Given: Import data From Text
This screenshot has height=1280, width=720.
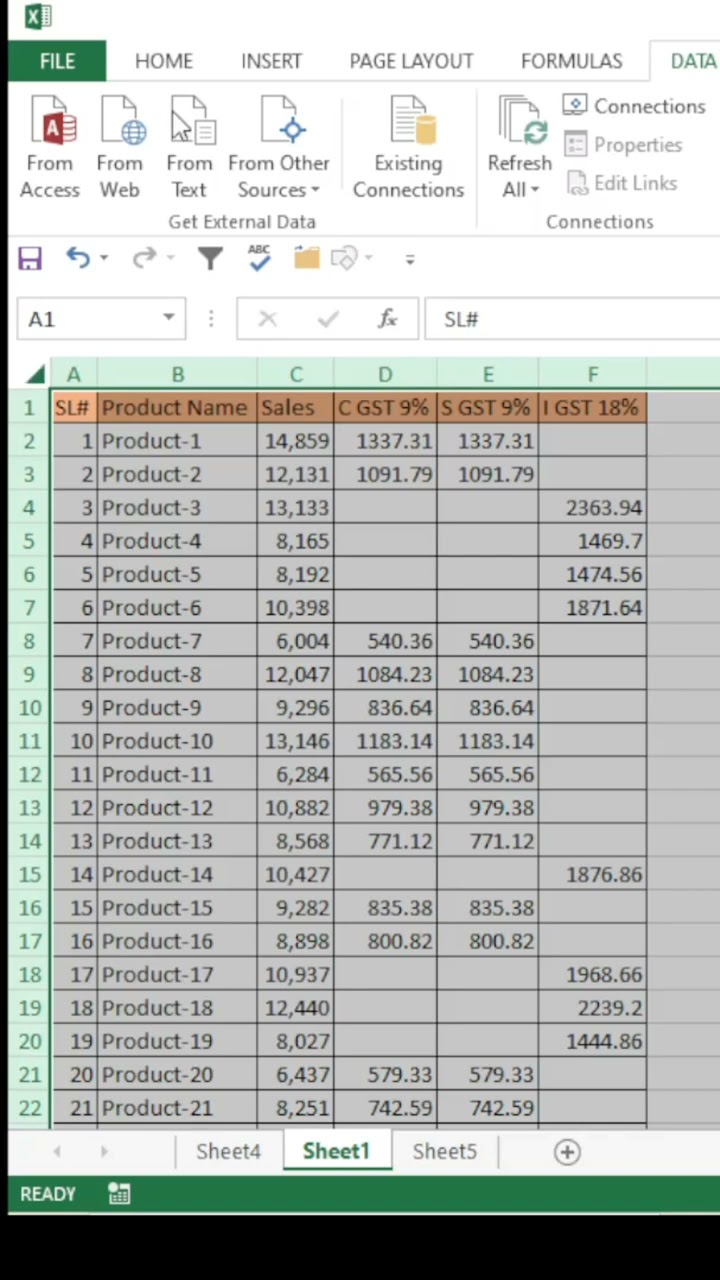Looking at the screenshot, I should point(189,147).
